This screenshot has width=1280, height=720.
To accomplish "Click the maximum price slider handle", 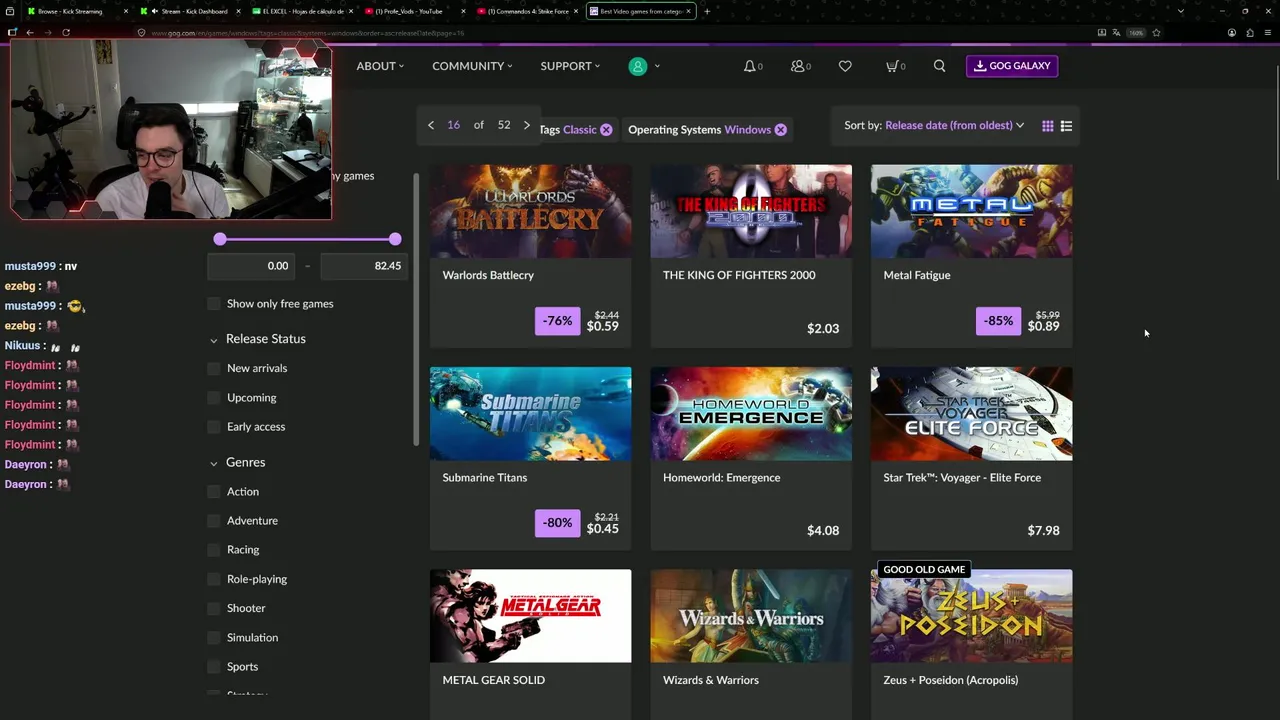I will coord(395,239).
